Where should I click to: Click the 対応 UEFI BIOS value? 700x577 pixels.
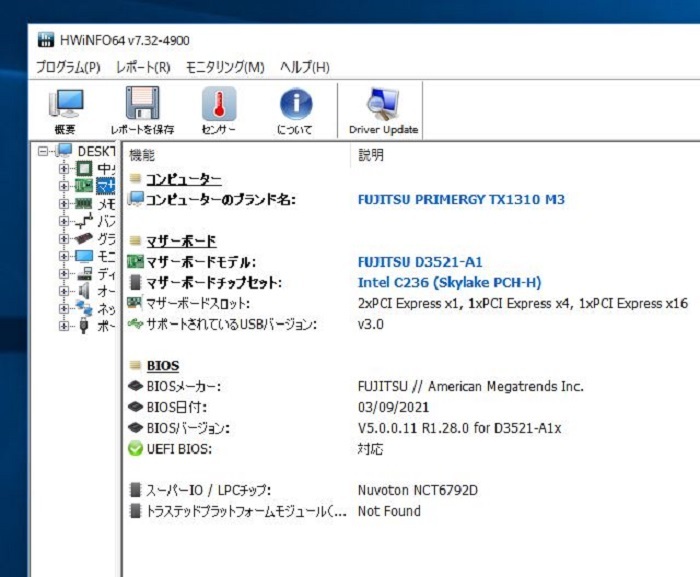tap(370, 449)
